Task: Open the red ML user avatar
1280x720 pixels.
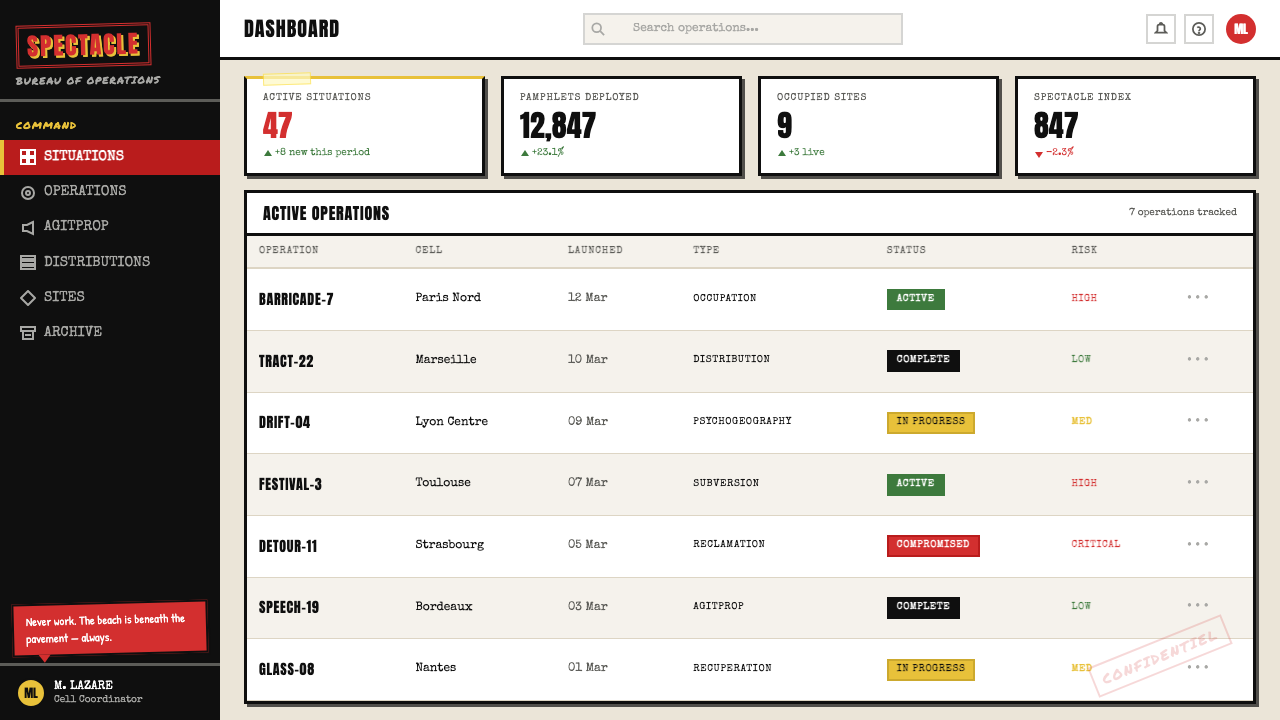Action: (1241, 29)
